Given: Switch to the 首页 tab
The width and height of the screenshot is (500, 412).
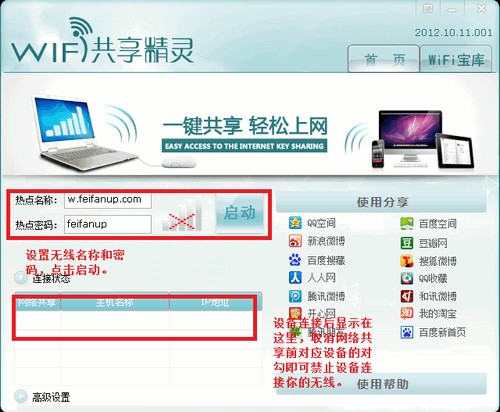Looking at the screenshot, I should click(x=384, y=59).
